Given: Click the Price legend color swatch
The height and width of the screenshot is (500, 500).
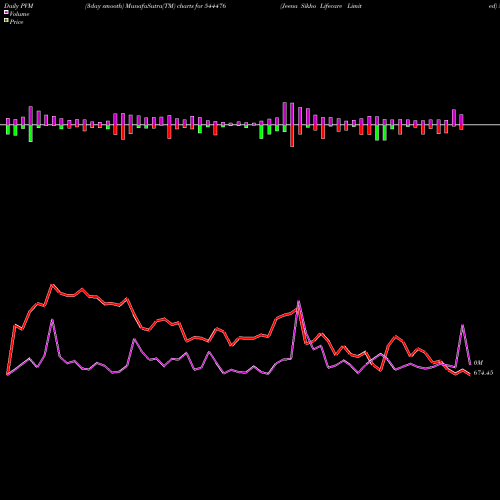Looking at the screenshot, I should point(6,21).
